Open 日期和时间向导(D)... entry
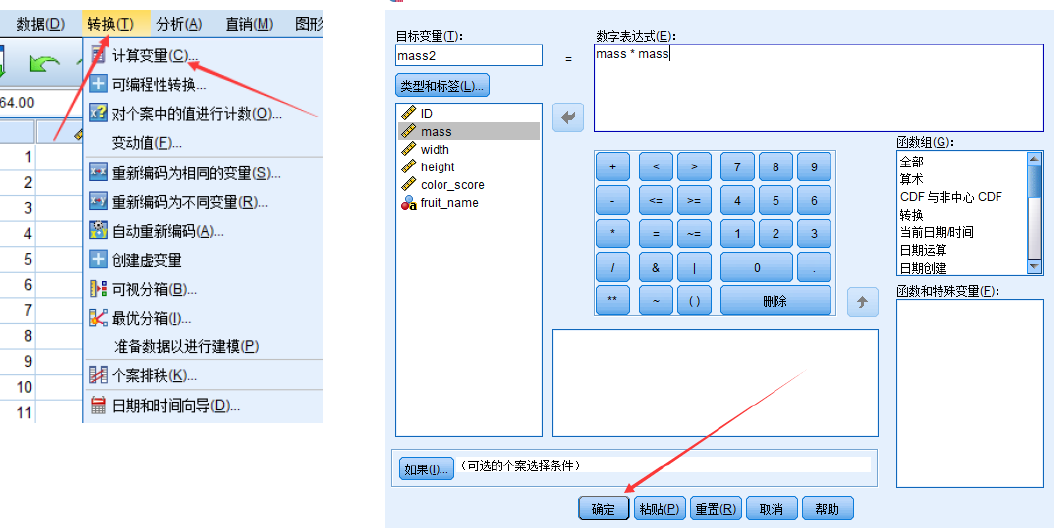This screenshot has width=1056, height=529. pyautogui.click(x=176, y=406)
